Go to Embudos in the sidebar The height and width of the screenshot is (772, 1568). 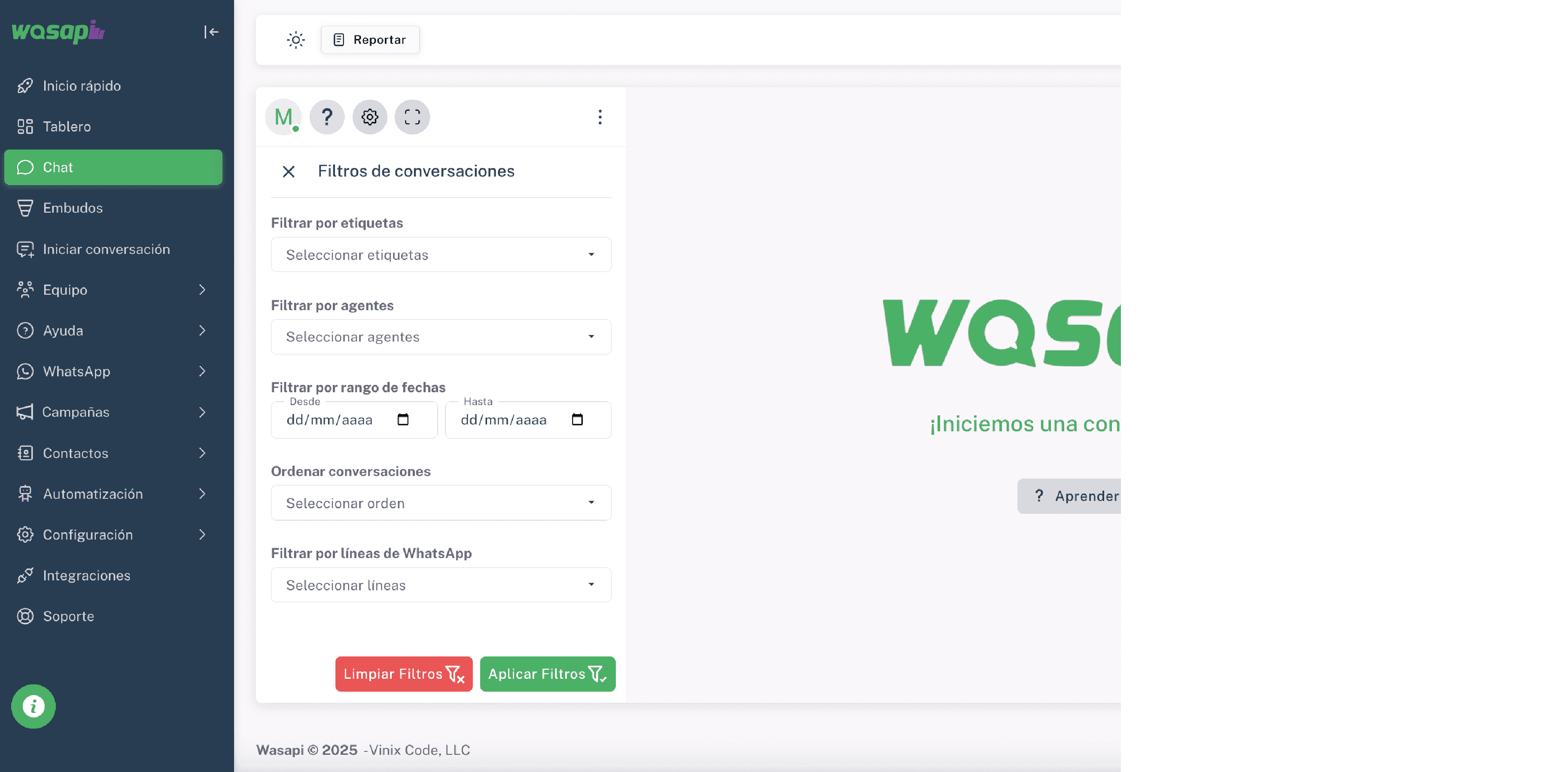pos(113,208)
